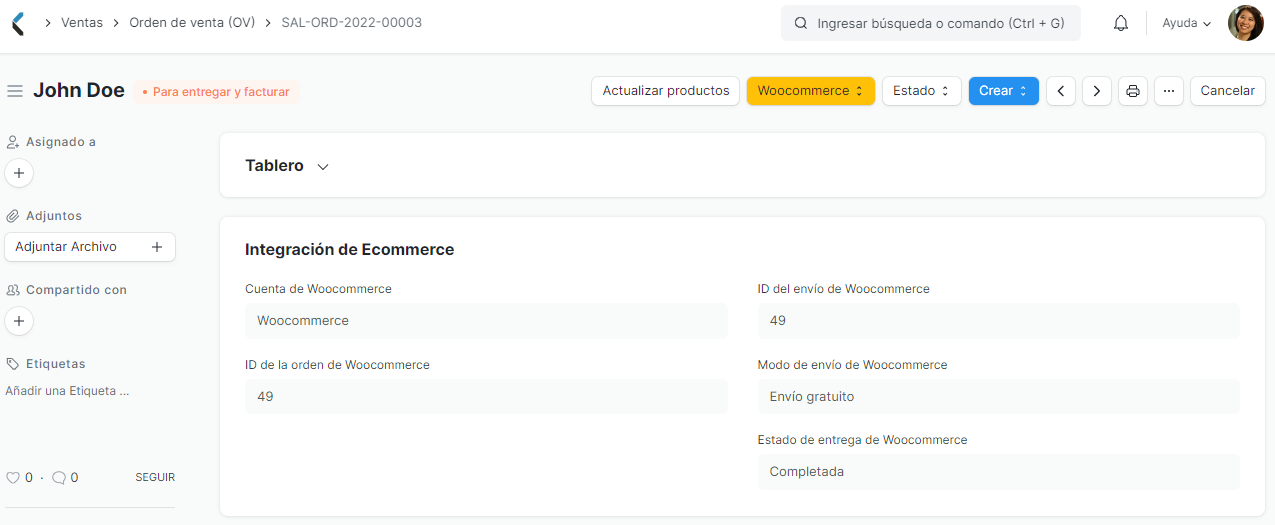Add an assignee with plus button

pyautogui.click(x=19, y=173)
